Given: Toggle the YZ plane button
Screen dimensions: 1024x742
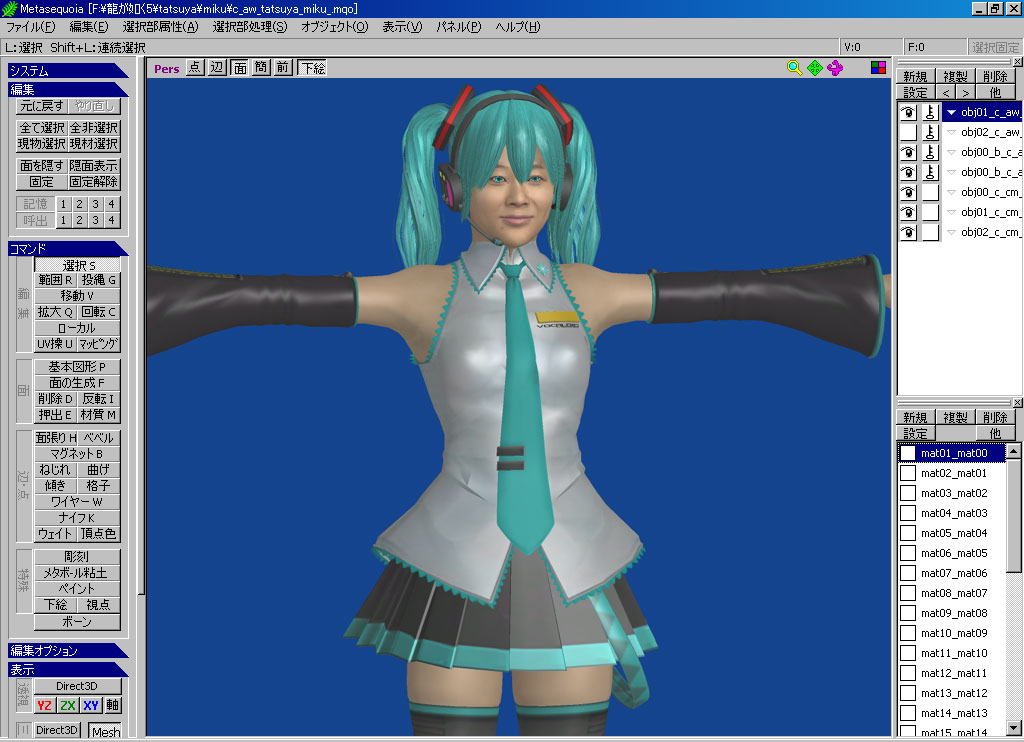Looking at the screenshot, I should pyautogui.click(x=44, y=705).
